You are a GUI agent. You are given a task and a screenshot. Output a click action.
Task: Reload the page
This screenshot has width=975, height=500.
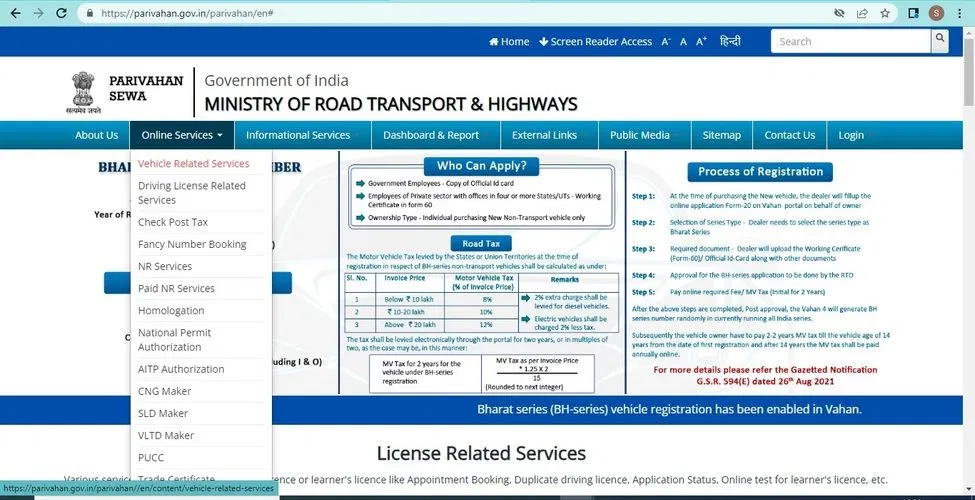coord(61,13)
